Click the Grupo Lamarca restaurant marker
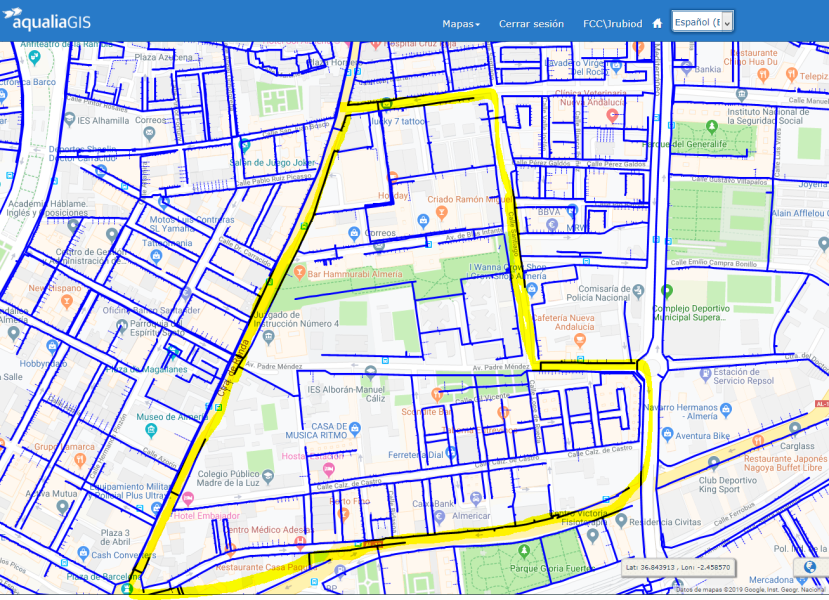This screenshot has height=600, width=829. [80, 460]
